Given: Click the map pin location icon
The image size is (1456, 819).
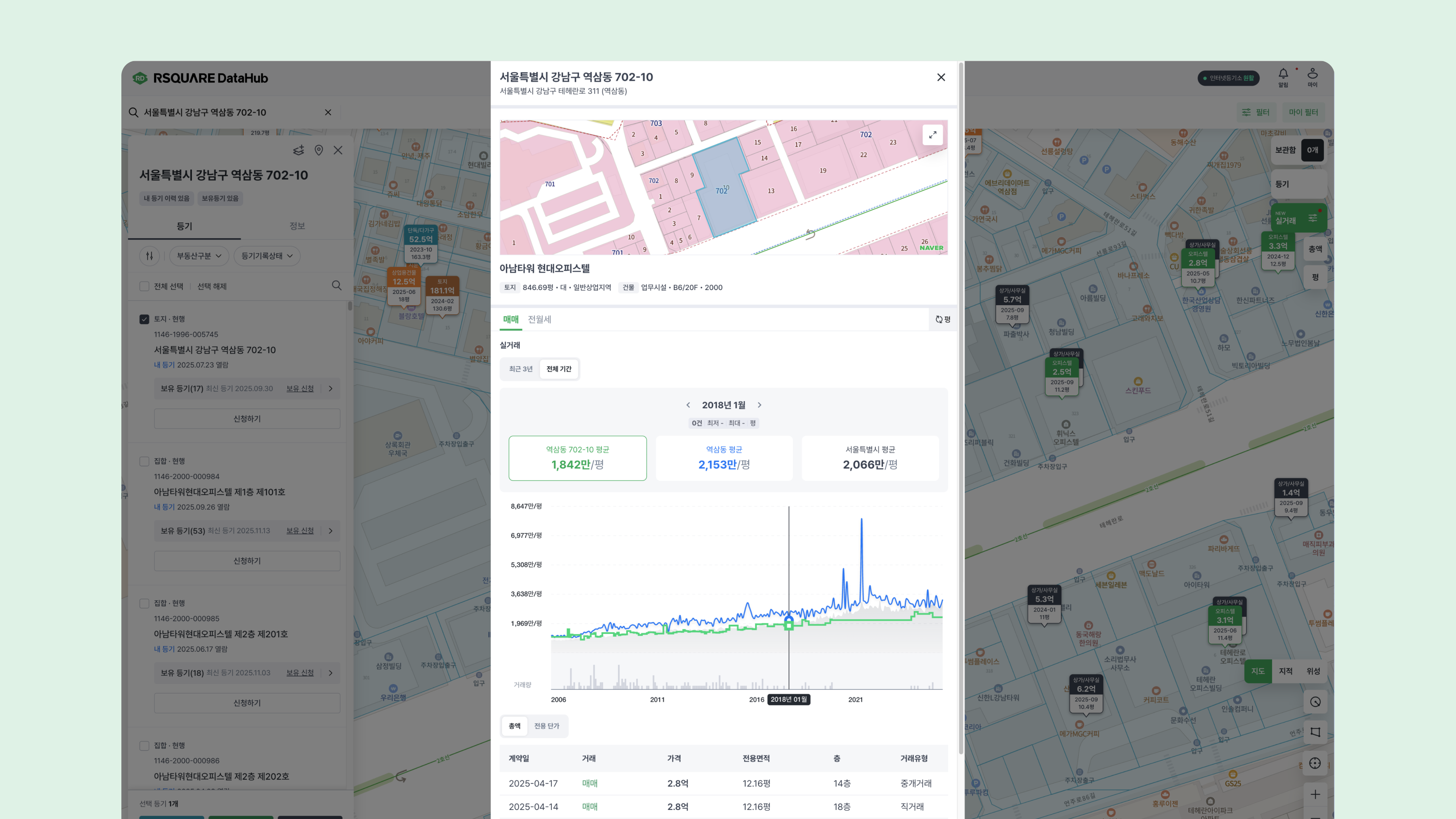Looking at the screenshot, I should pos(319,151).
